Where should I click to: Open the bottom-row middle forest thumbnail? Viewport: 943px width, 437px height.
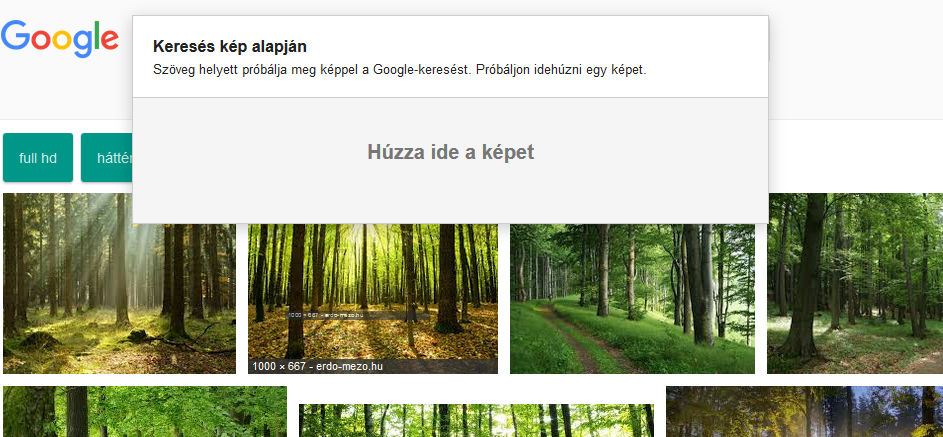tap(476, 421)
